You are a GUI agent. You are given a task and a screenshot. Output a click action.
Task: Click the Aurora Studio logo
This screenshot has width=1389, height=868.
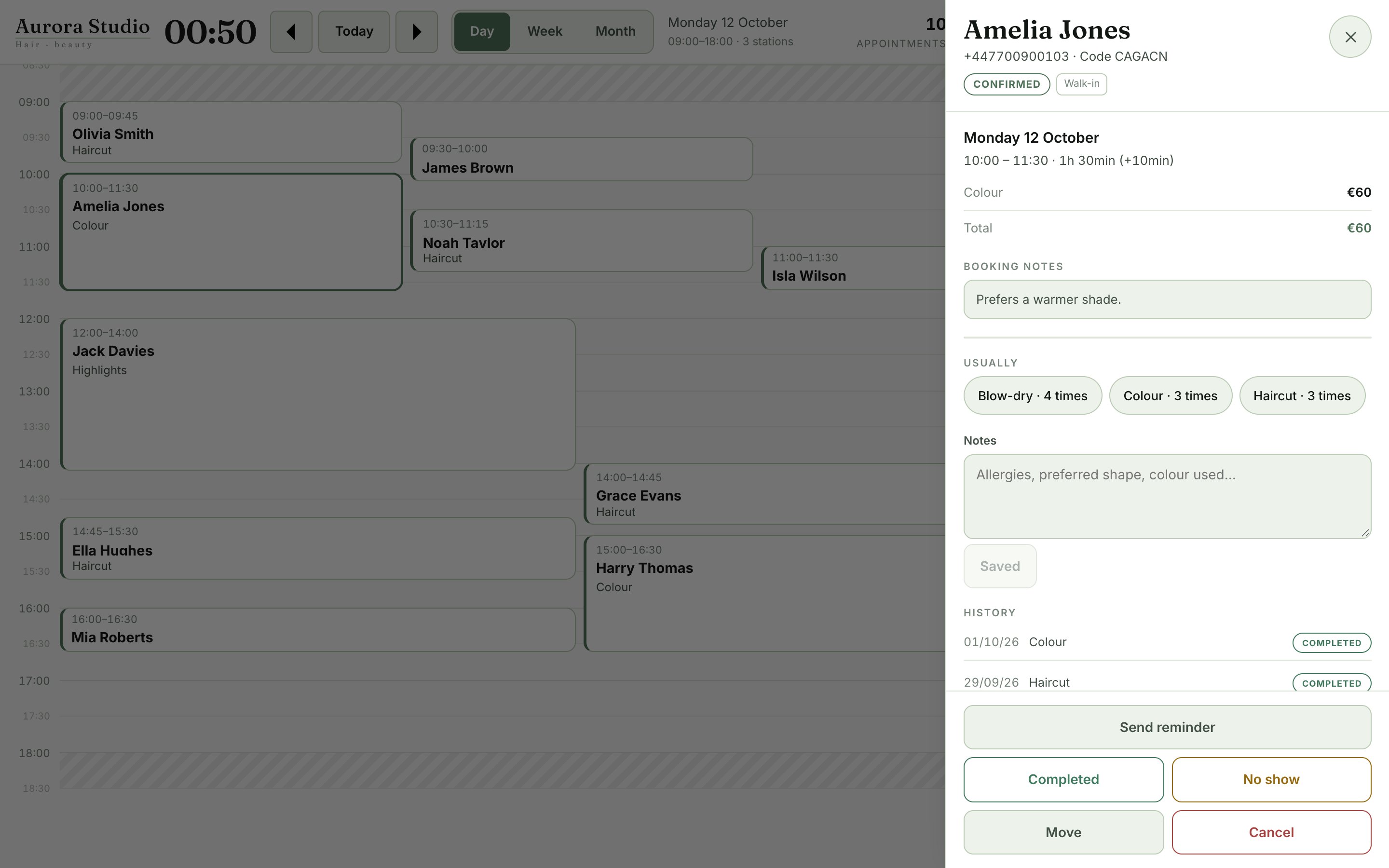(82, 33)
